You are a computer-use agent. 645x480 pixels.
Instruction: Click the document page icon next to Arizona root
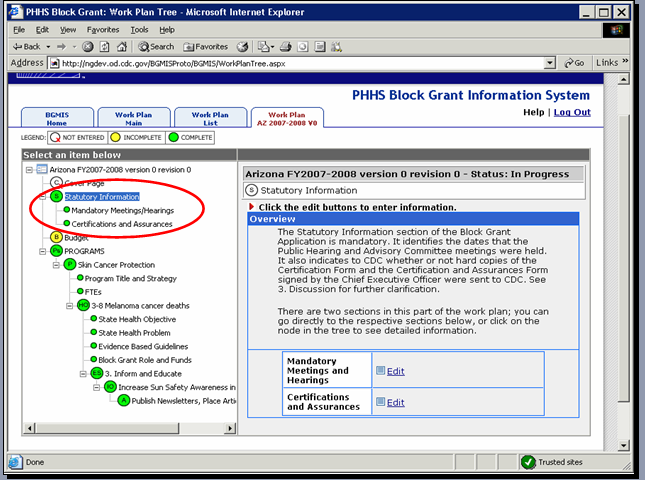[x=42, y=169]
